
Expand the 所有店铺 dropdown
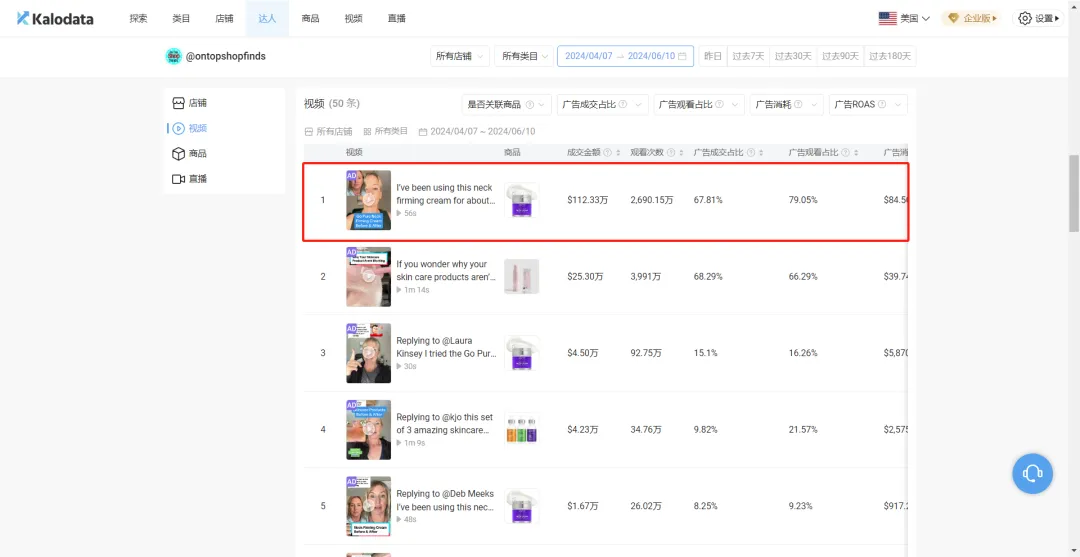(x=459, y=56)
